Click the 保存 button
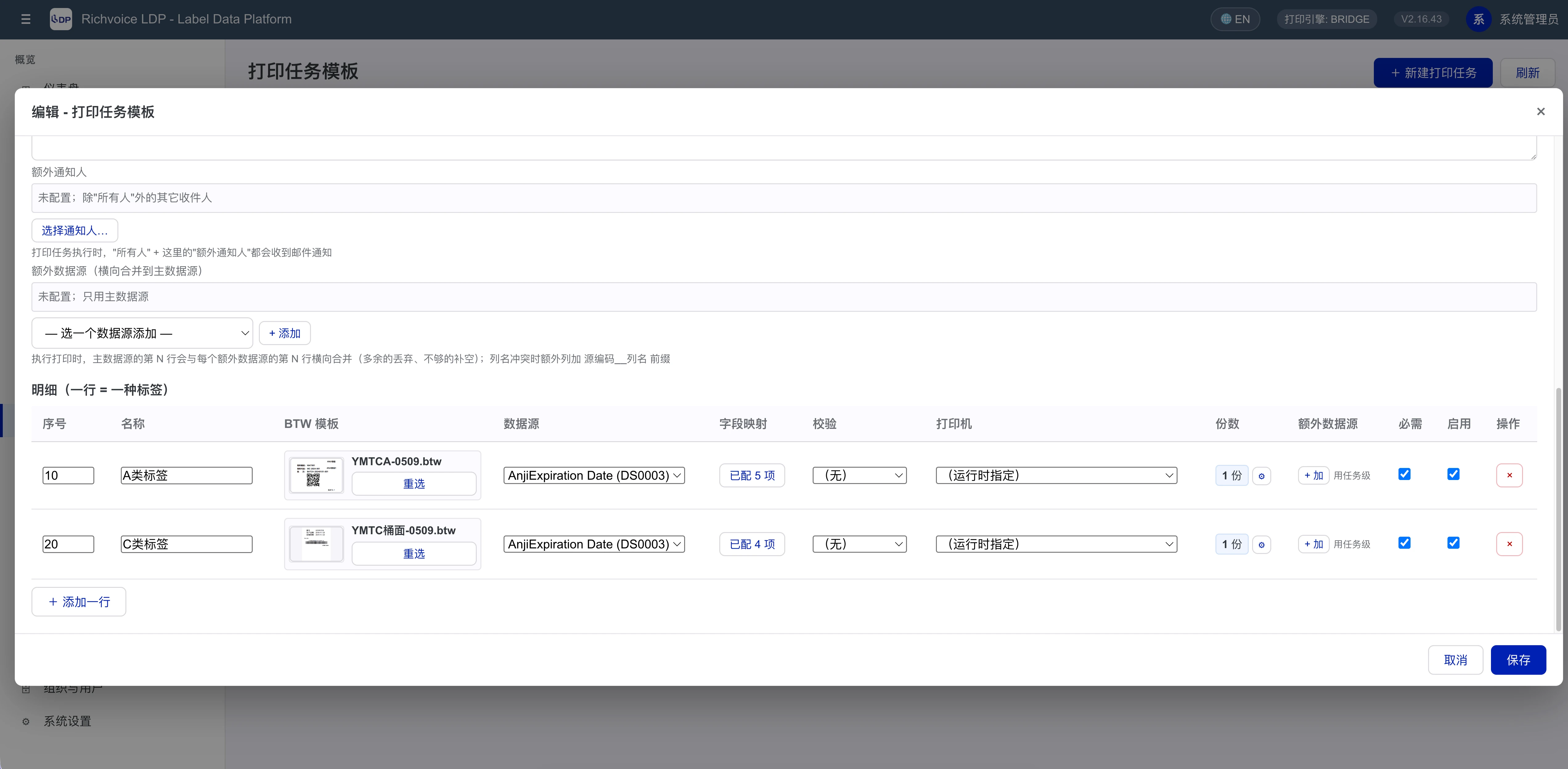This screenshot has height=769, width=1568. [1518, 660]
